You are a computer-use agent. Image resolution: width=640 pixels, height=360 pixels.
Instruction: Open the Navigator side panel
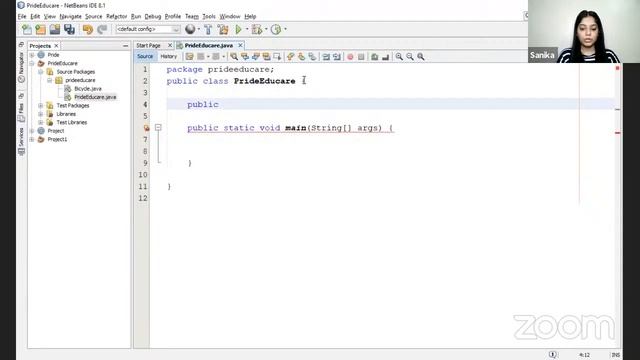pyautogui.click(x=21, y=67)
